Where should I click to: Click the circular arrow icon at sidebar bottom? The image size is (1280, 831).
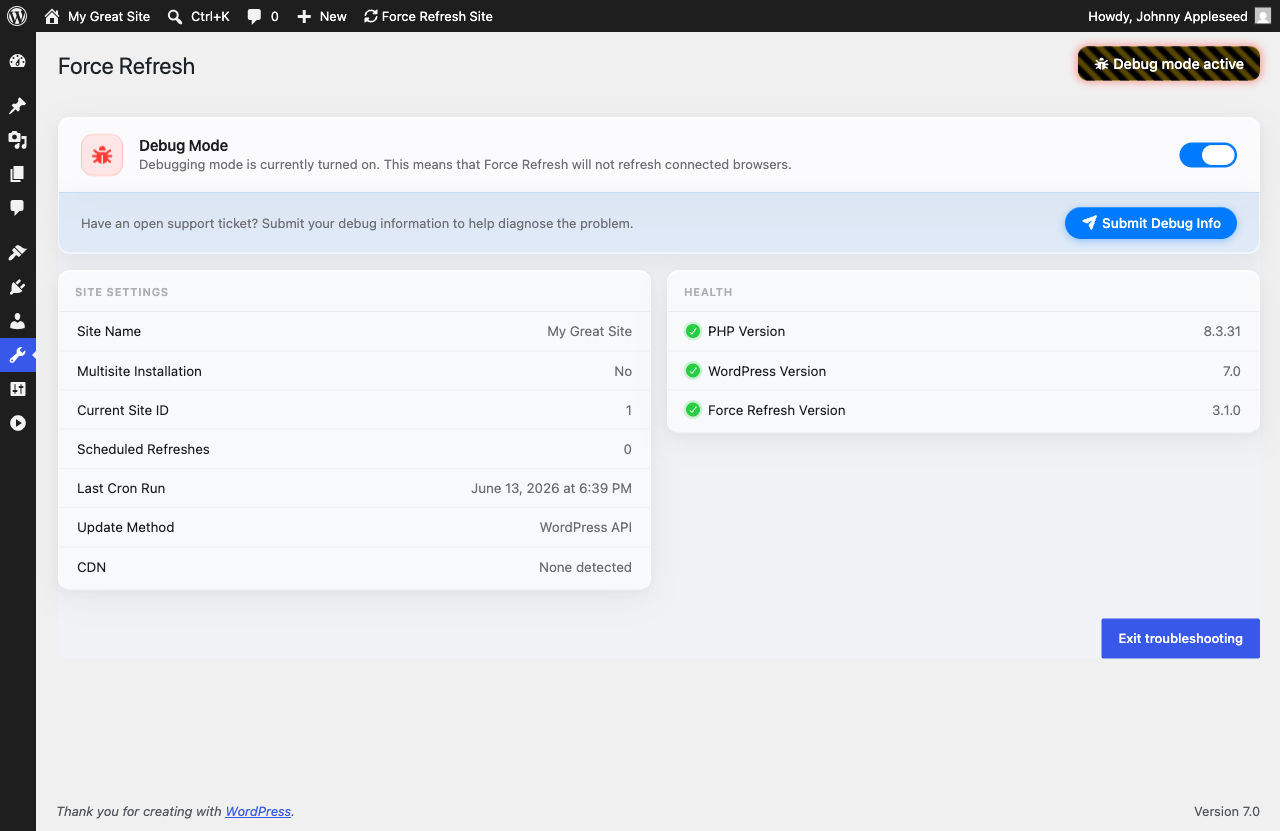pyautogui.click(x=17, y=423)
